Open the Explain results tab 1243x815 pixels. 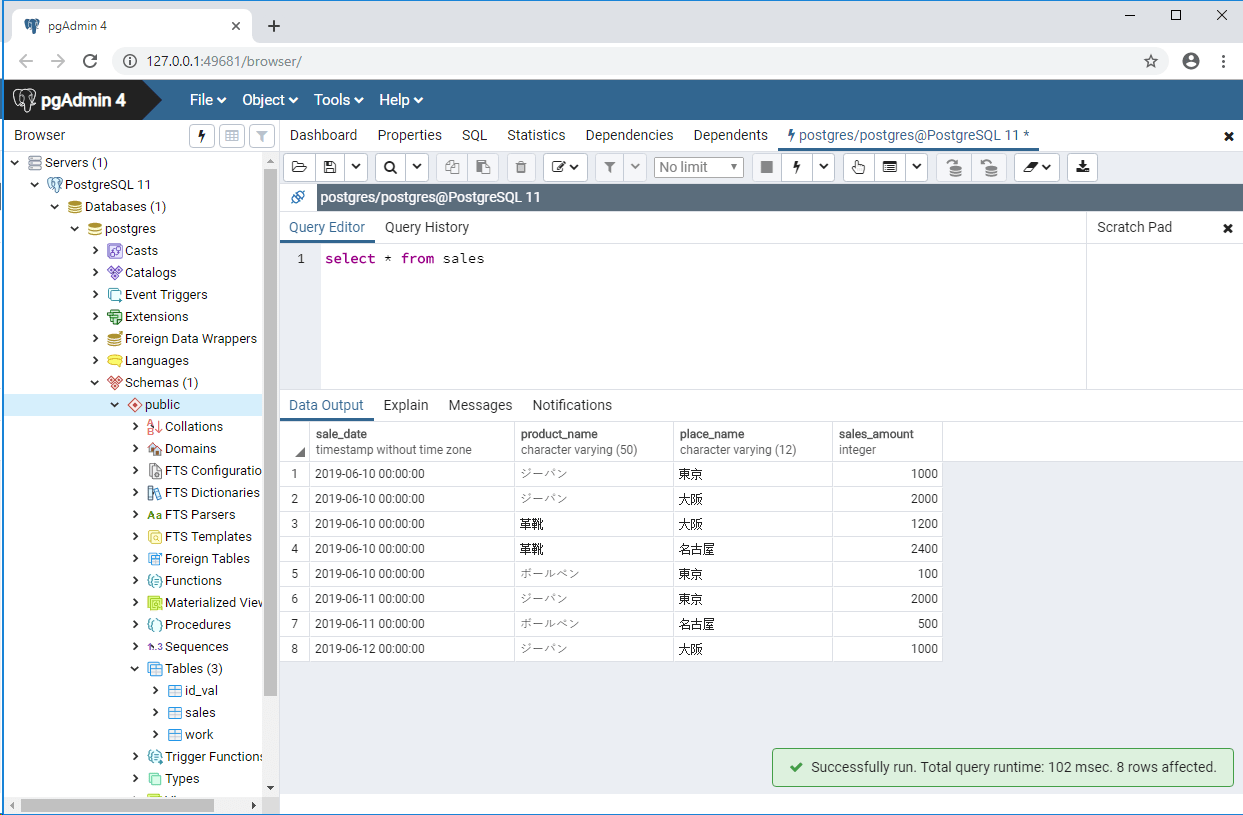(x=406, y=405)
